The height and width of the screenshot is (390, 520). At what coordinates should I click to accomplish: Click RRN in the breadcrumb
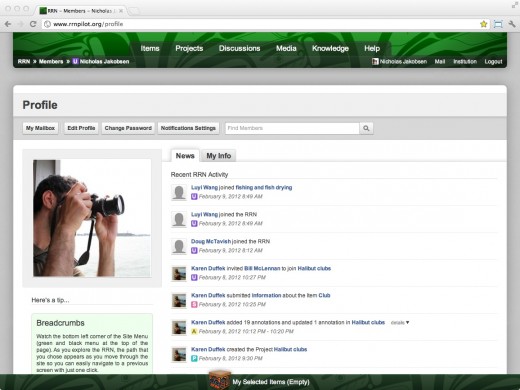(x=24, y=61)
